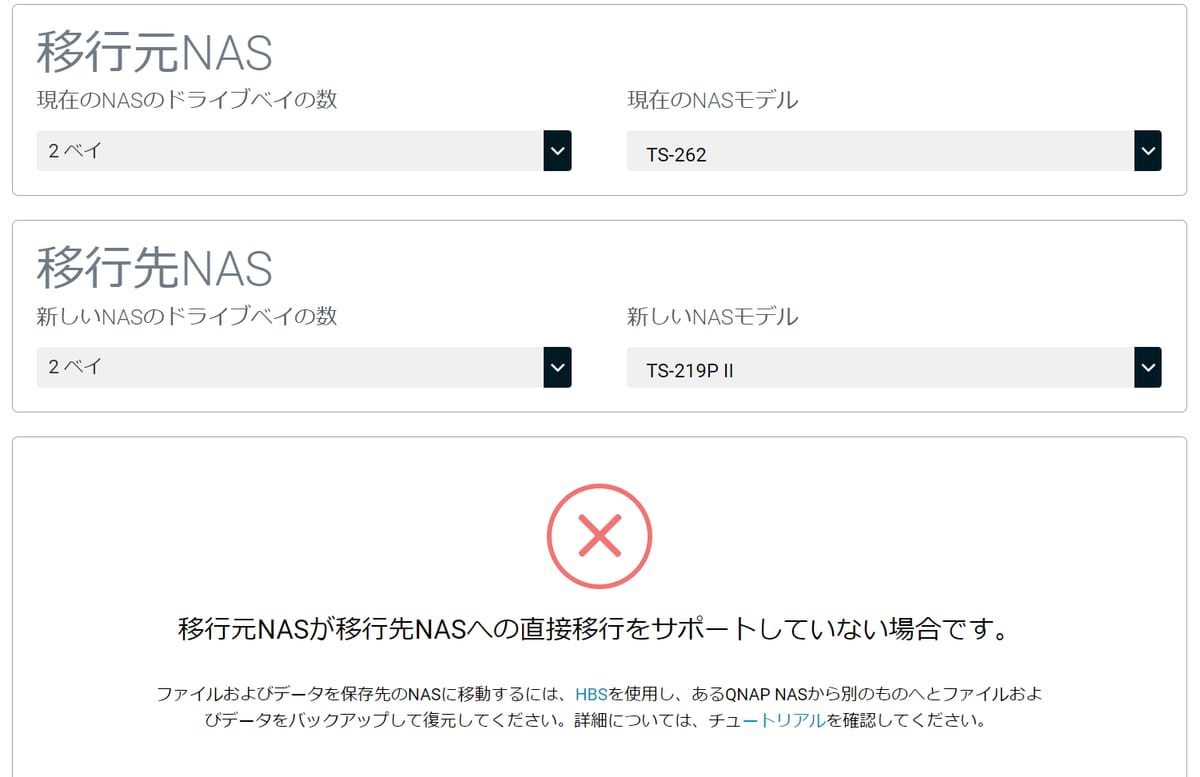Expand the 新しいNASのドライブベイの数 dropdown

point(290,367)
